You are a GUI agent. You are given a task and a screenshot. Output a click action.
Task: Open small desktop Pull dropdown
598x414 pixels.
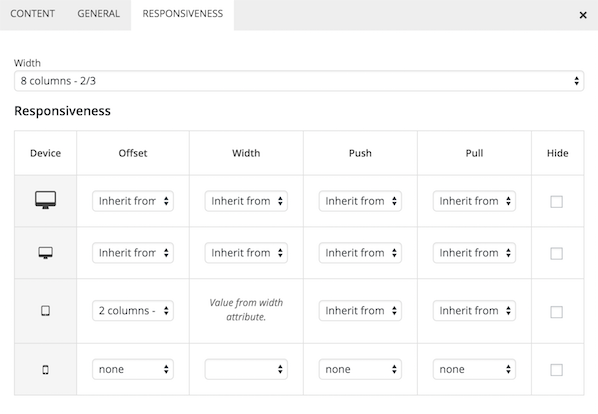coord(474,253)
